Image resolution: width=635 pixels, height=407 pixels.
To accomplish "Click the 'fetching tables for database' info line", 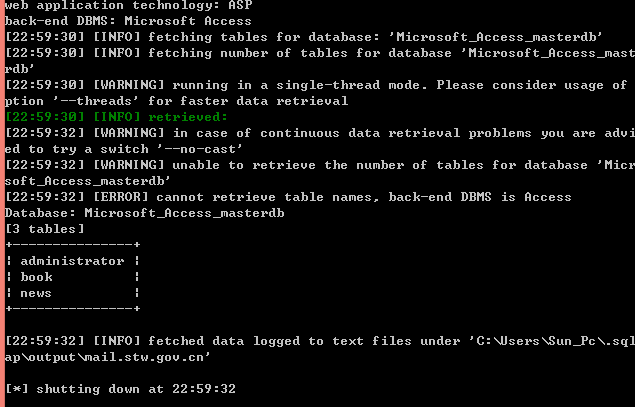I will [304, 37].
